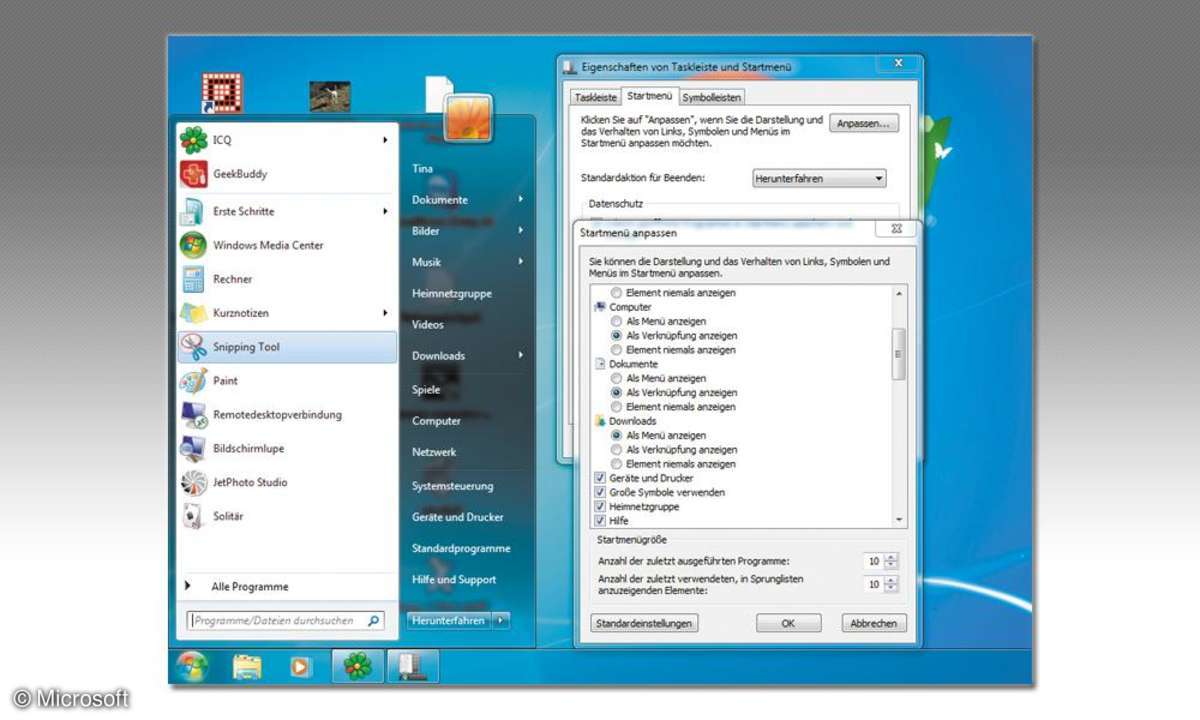Click the Windows Start orb
Image resolution: width=1200 pixels, height=720 pixels.
click(x=192, y=666)
